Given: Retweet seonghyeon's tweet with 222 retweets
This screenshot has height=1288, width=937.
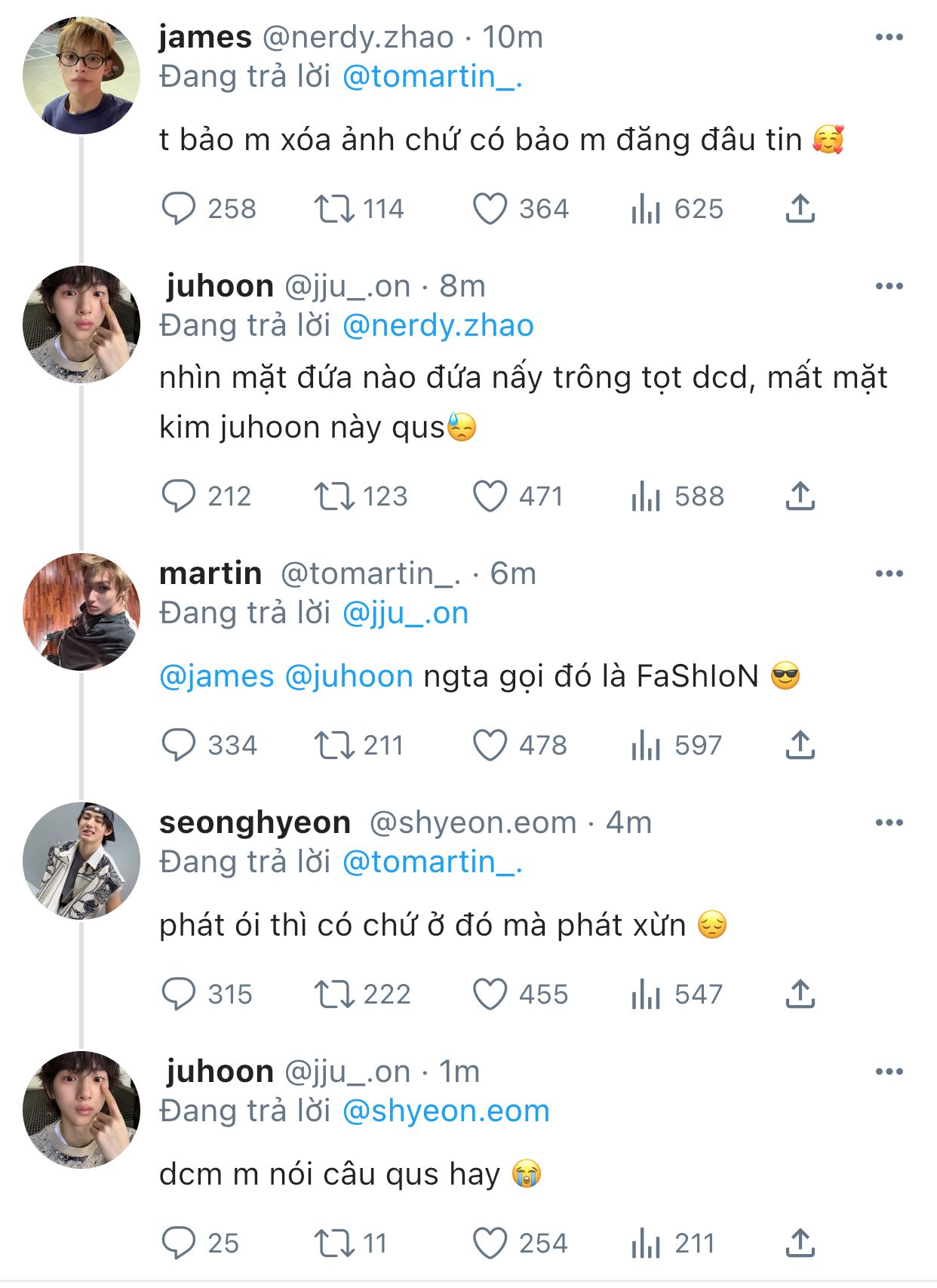Looking at the screenshot, I should [333, 994].
